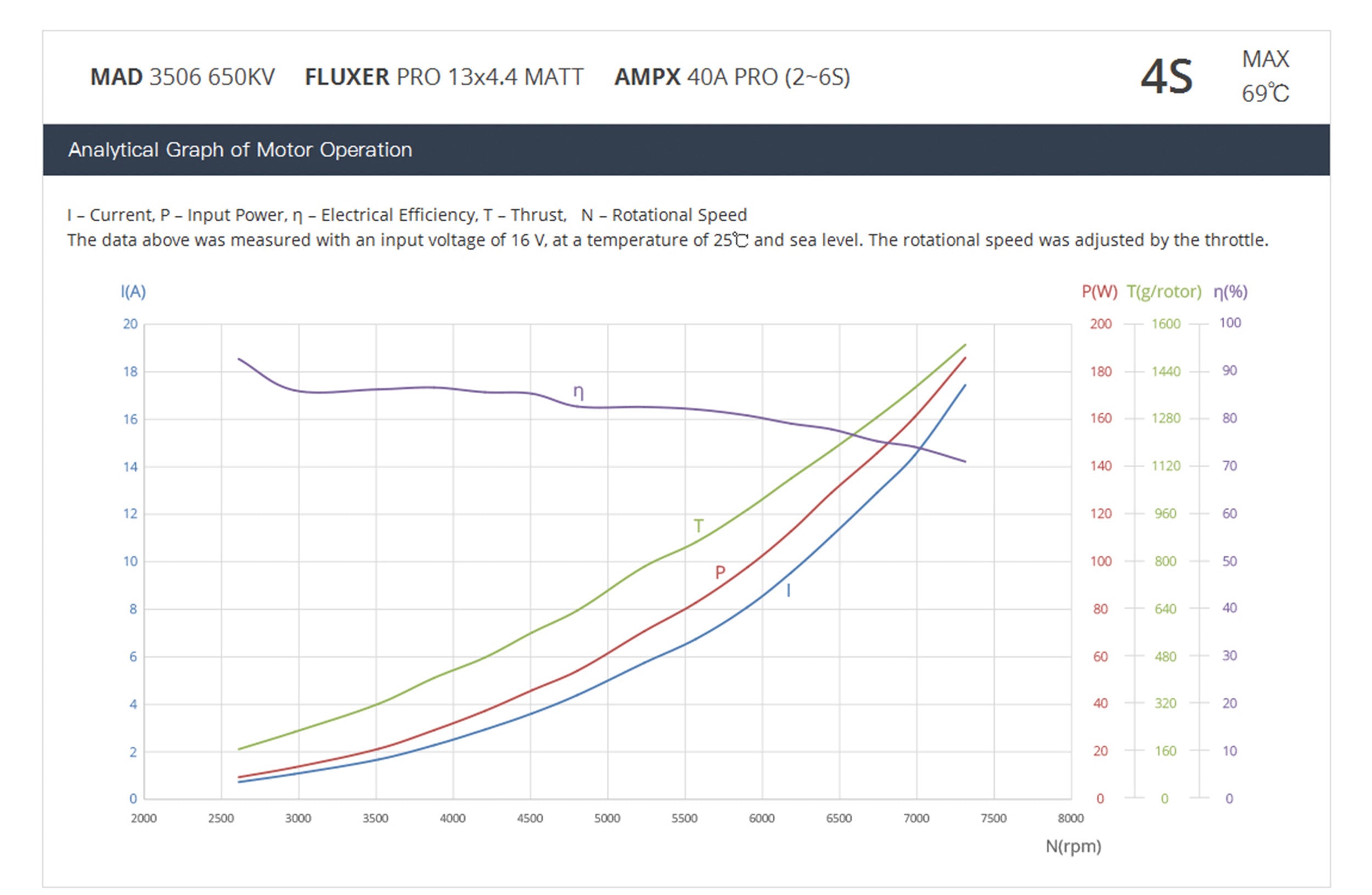1372x895 pixels.
Task: Click the 7500 rpm x-axis tick label
Action: tap(993, 818)
